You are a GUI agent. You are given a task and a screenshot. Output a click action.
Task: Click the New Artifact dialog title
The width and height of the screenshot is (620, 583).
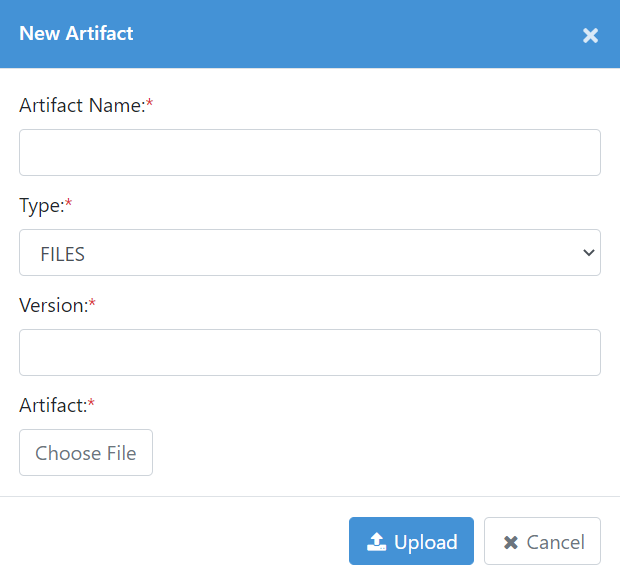click(76, 33)
